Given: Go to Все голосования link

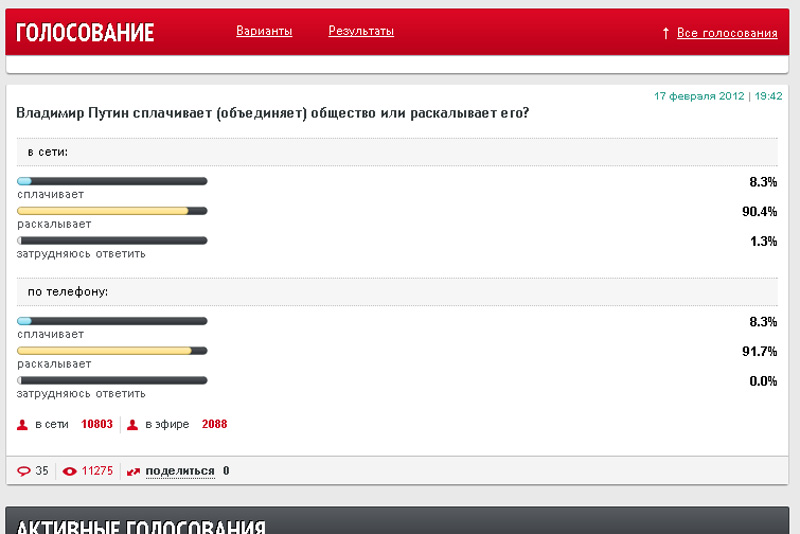Looking at the screenshot, I should coord(727,33).
